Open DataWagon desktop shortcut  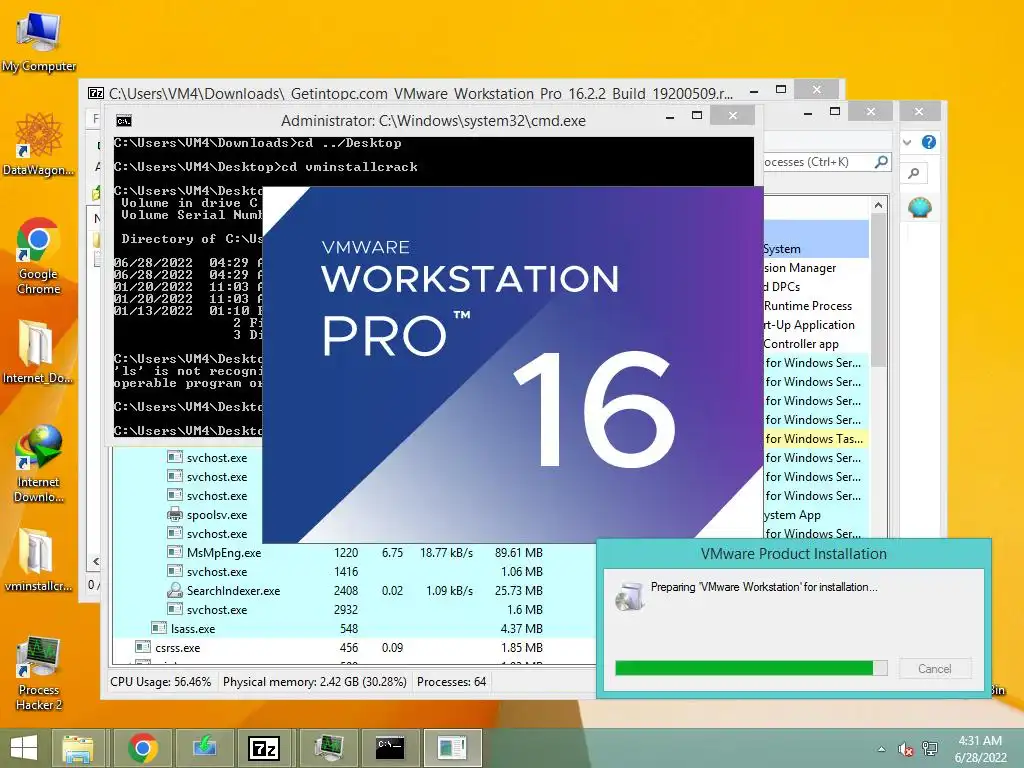[x=39, y=144]
